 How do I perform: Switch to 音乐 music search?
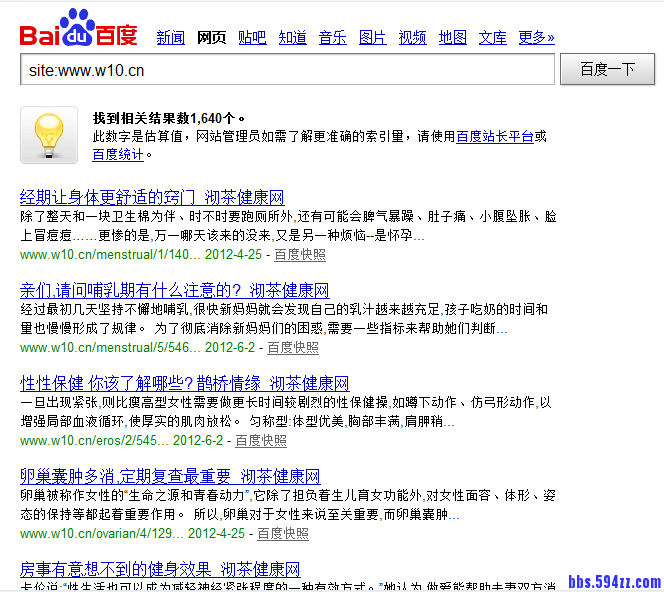(332, 38)
